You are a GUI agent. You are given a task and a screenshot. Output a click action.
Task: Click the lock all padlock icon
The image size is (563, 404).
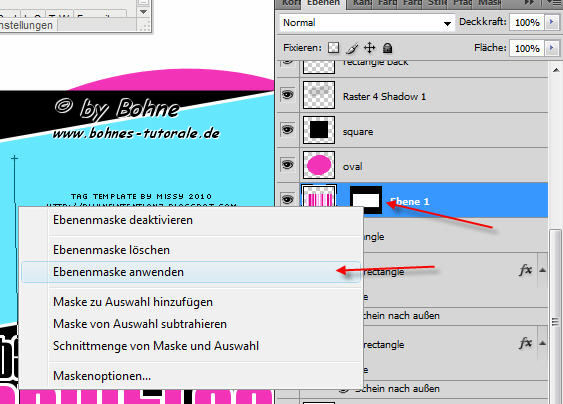pos(387,48)
